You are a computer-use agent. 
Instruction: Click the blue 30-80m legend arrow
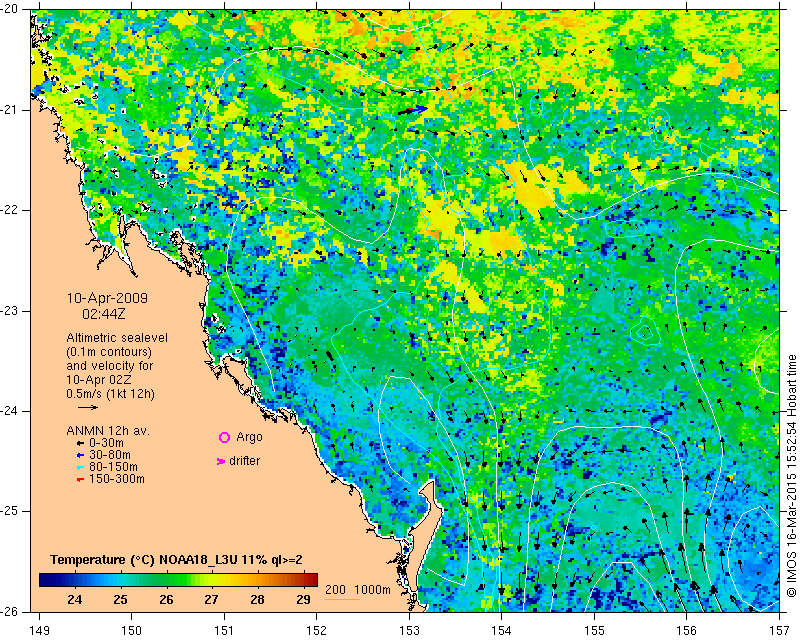[x=80, y=455]
